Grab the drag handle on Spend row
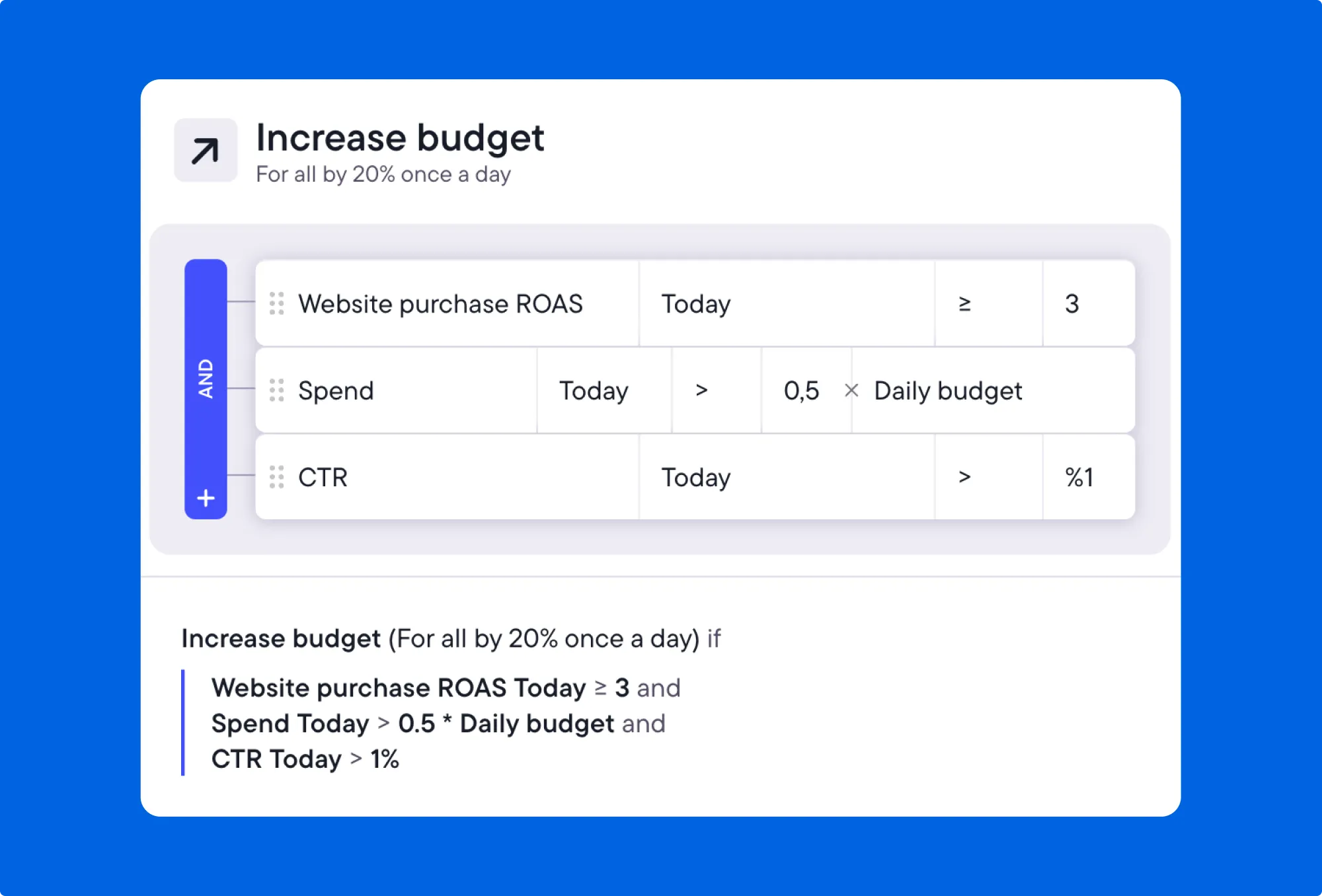 tap(276, 390)
